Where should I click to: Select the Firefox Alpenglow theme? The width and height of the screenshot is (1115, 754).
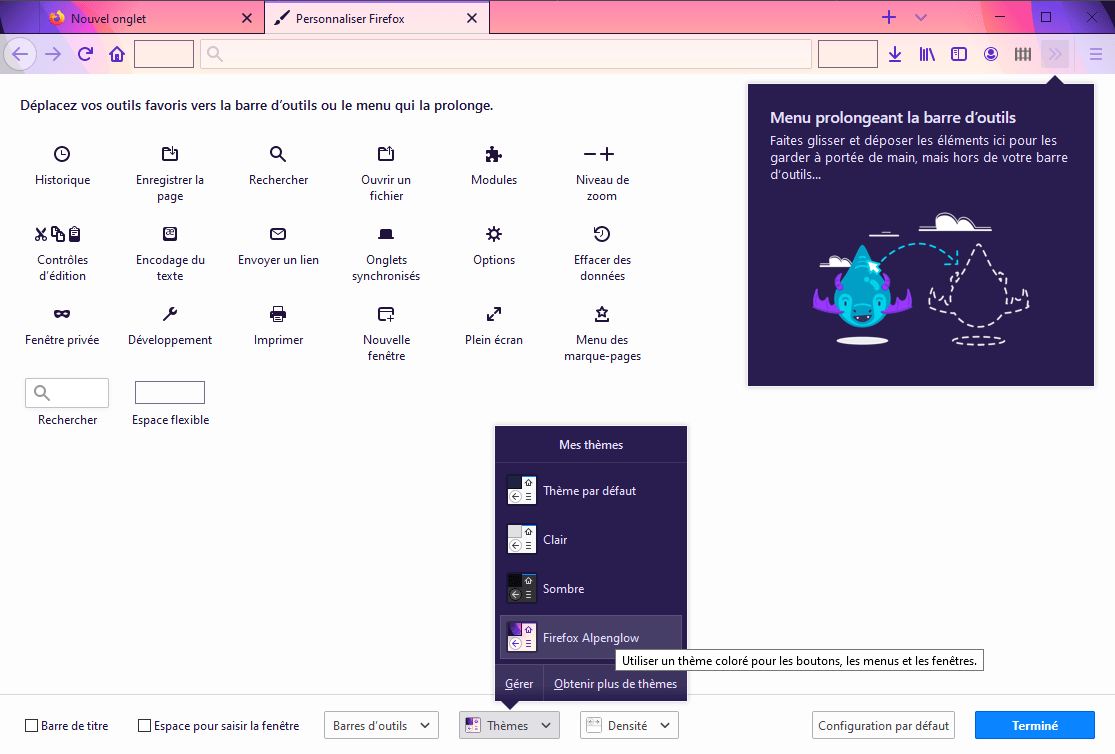click(591, 638)
